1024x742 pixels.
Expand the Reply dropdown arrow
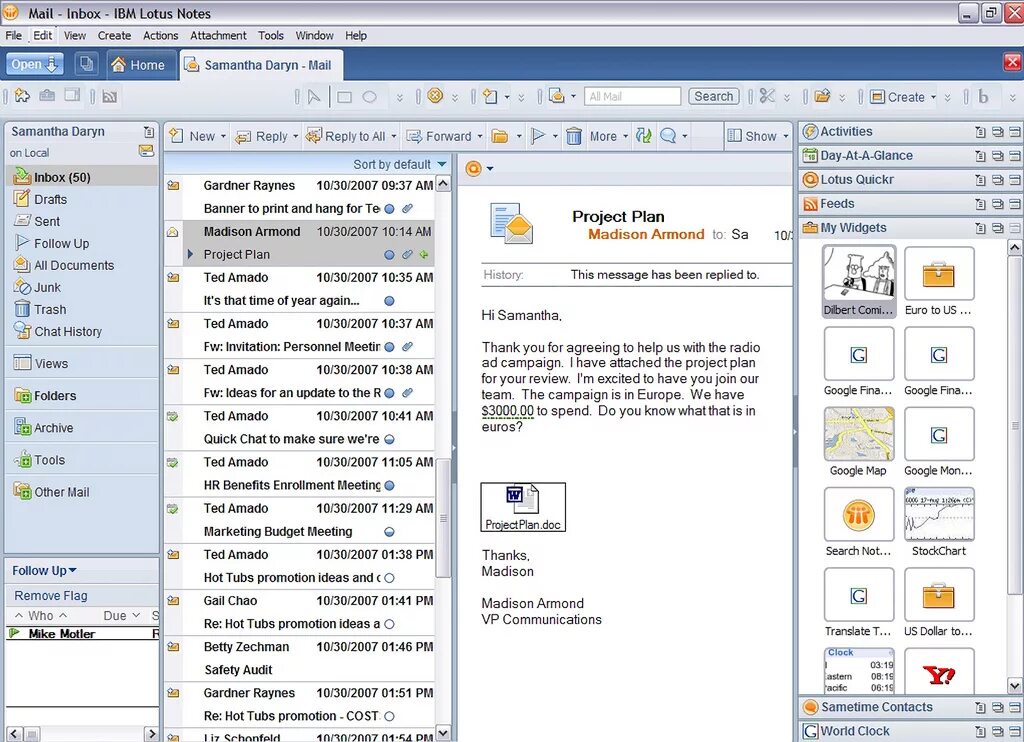click(295, 137)
